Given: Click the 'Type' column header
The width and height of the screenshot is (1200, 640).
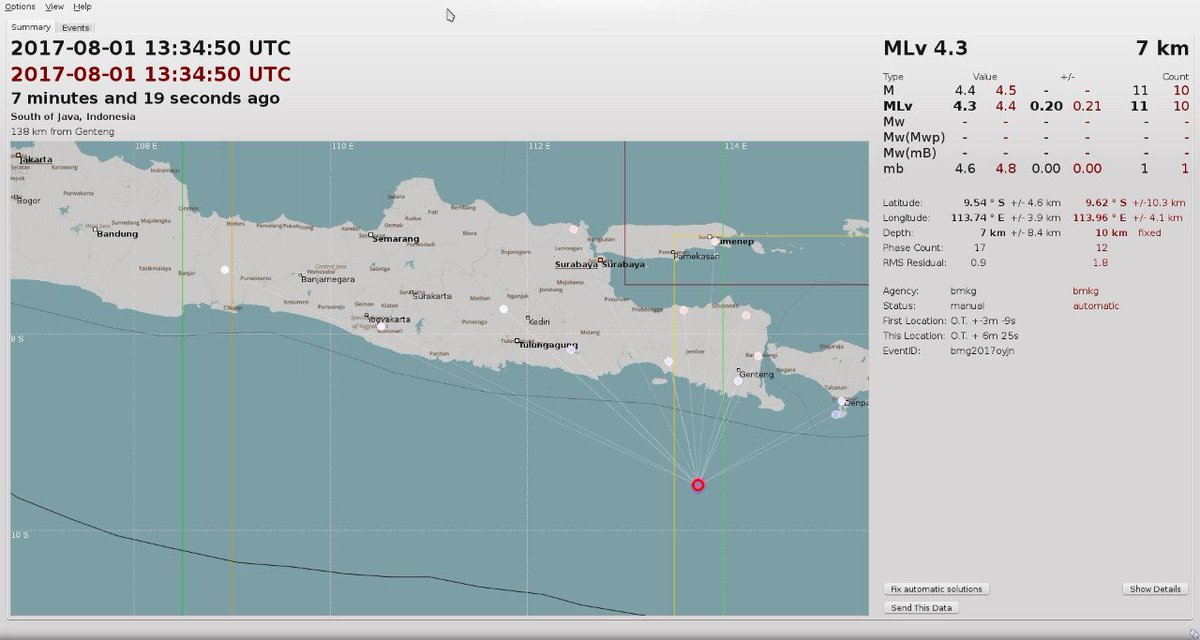Looking at the screenshot, I should (893, 76).
